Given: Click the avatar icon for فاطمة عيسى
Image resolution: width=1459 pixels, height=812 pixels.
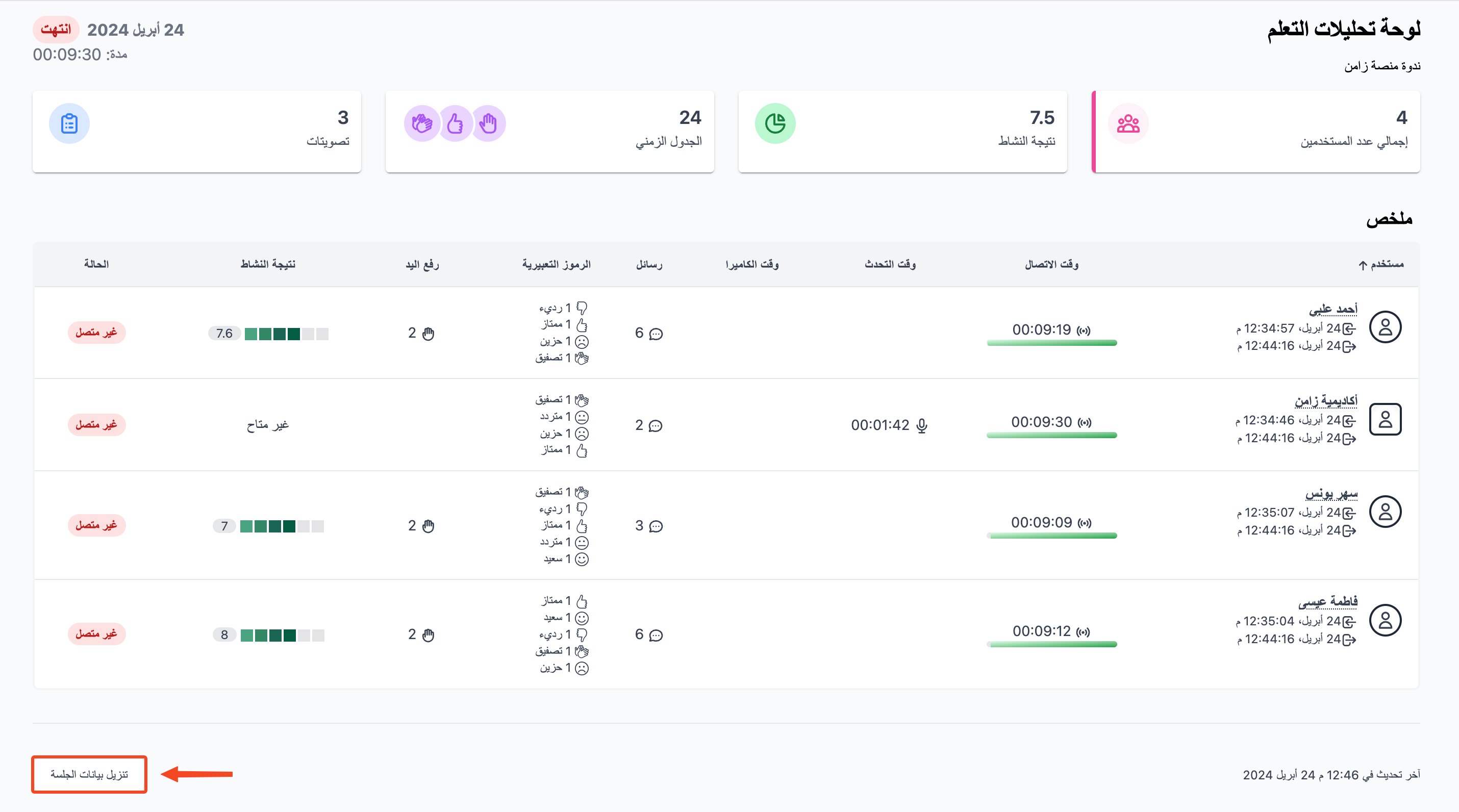Looking at the screenshot, I should pos(1386,621).
